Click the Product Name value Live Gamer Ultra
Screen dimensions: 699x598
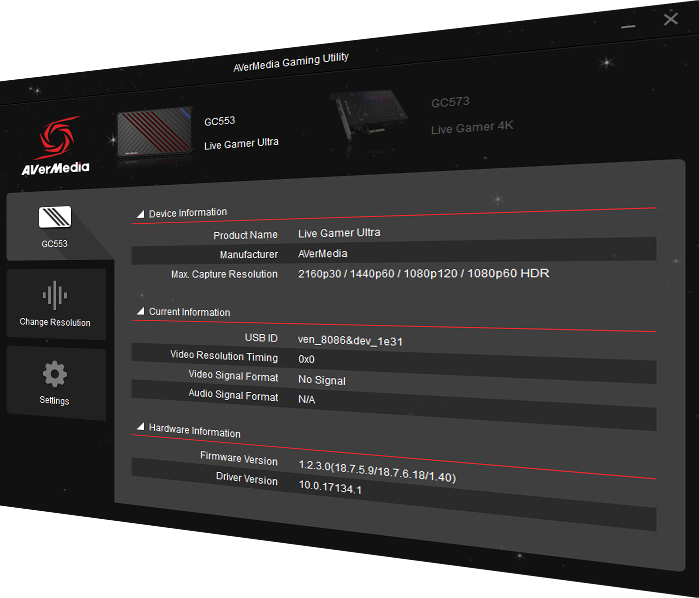tap(339, 233)
